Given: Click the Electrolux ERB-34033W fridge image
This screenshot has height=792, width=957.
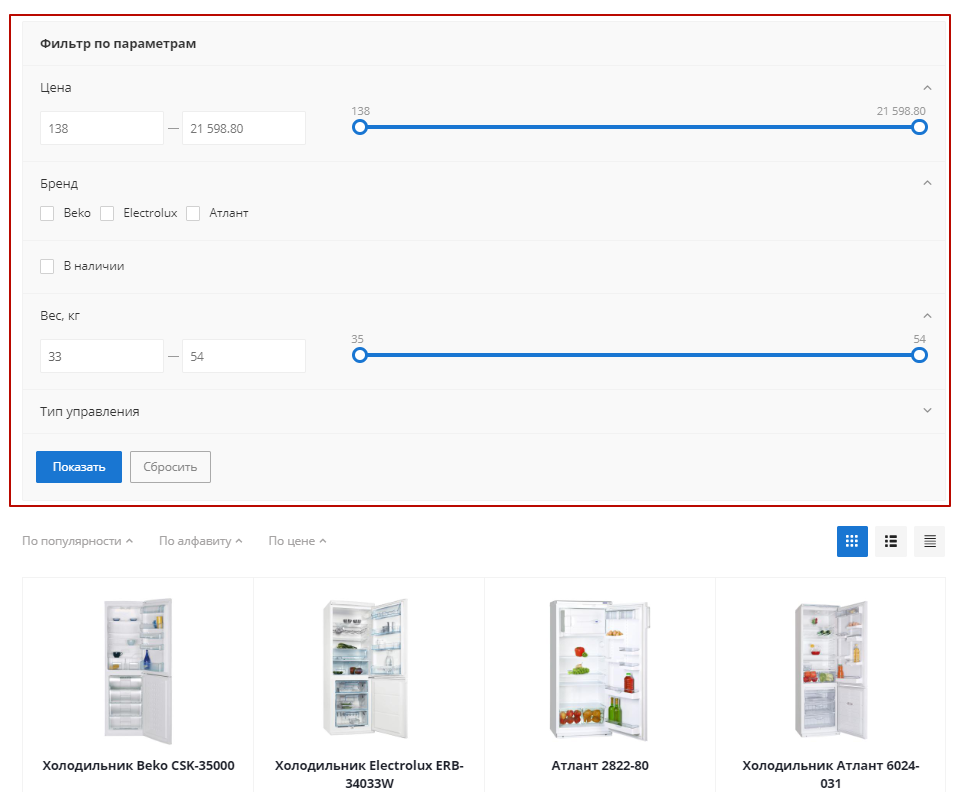Looking at the screenshot, I should coord(366,669).
